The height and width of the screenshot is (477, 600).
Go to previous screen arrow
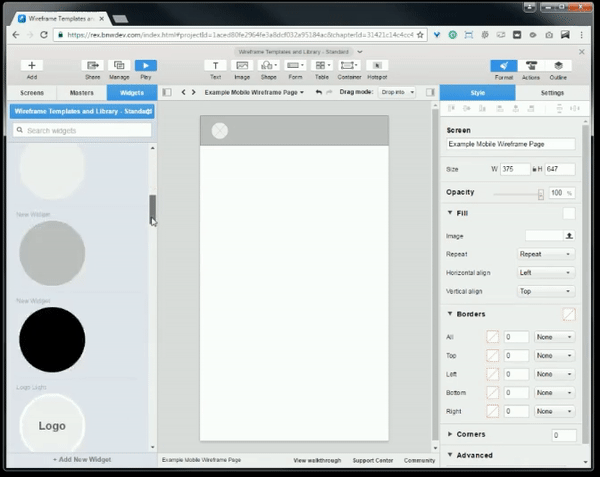click(x=183, y=92)
